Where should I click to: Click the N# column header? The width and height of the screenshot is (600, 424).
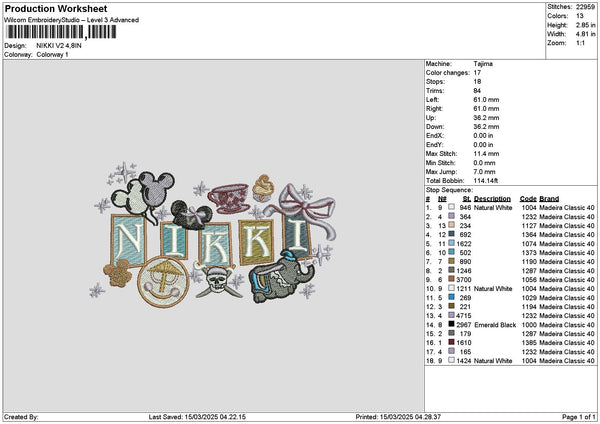point(442,199)
